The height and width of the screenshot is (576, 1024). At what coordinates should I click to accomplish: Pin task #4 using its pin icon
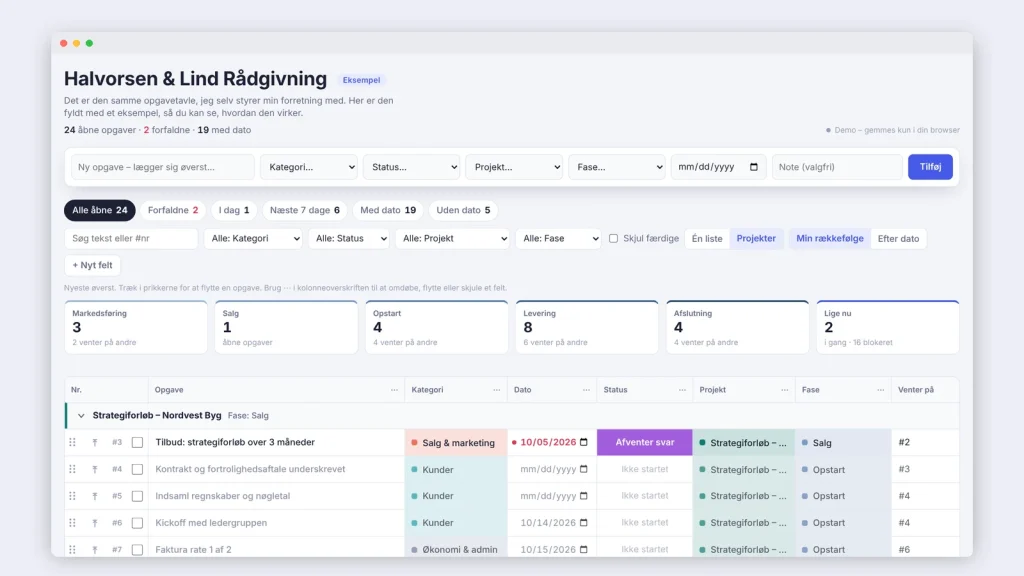pos(95,469)
